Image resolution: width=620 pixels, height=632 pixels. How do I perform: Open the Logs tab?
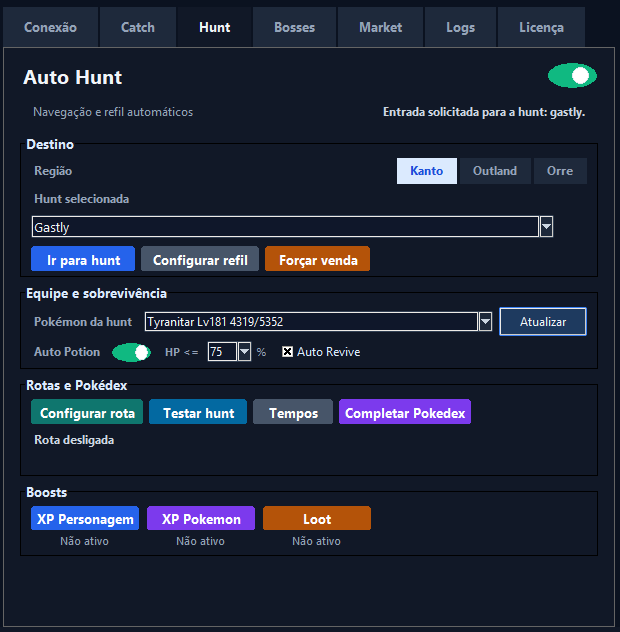[460, 27]
